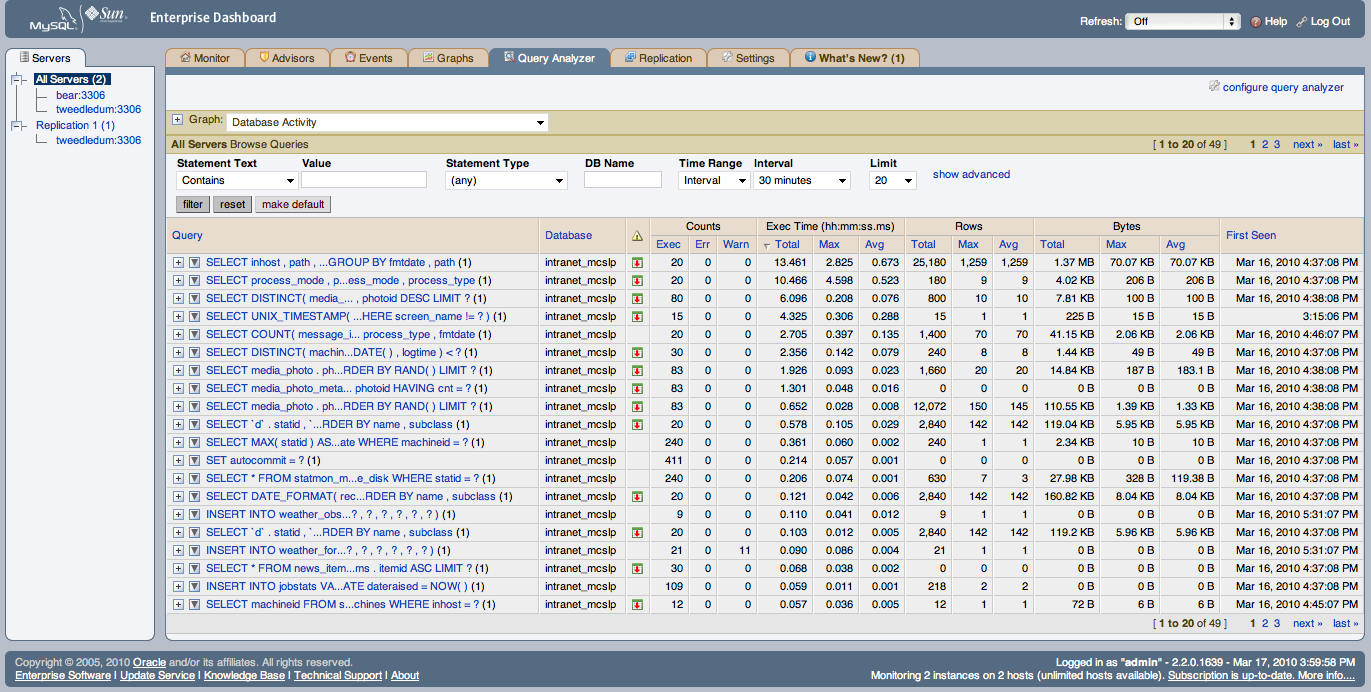Click the warning triangle column header
1371x692 pixels.
pyautogui.click(x=637, y=236)
